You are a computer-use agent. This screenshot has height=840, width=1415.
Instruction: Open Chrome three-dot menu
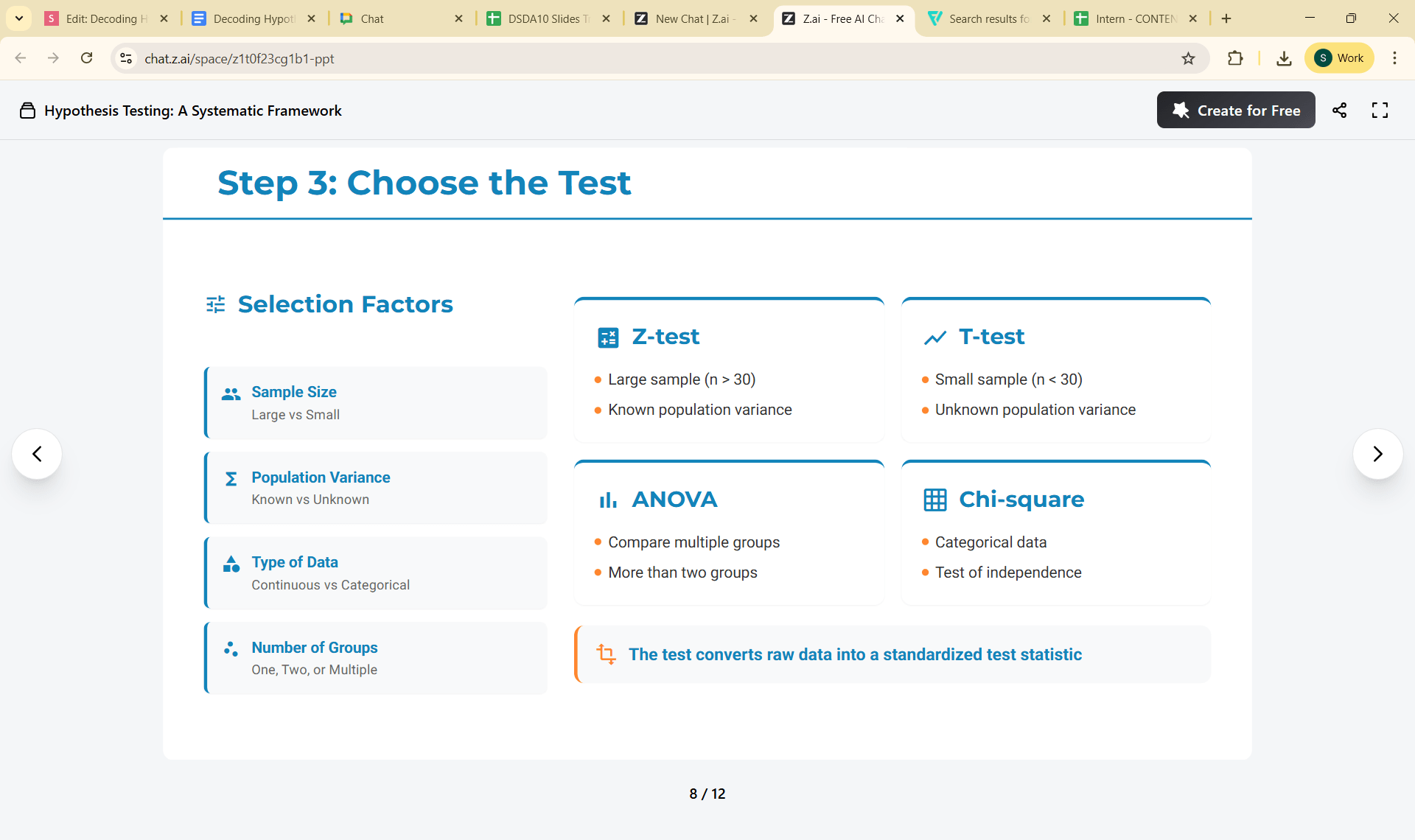pos(1394,58)
